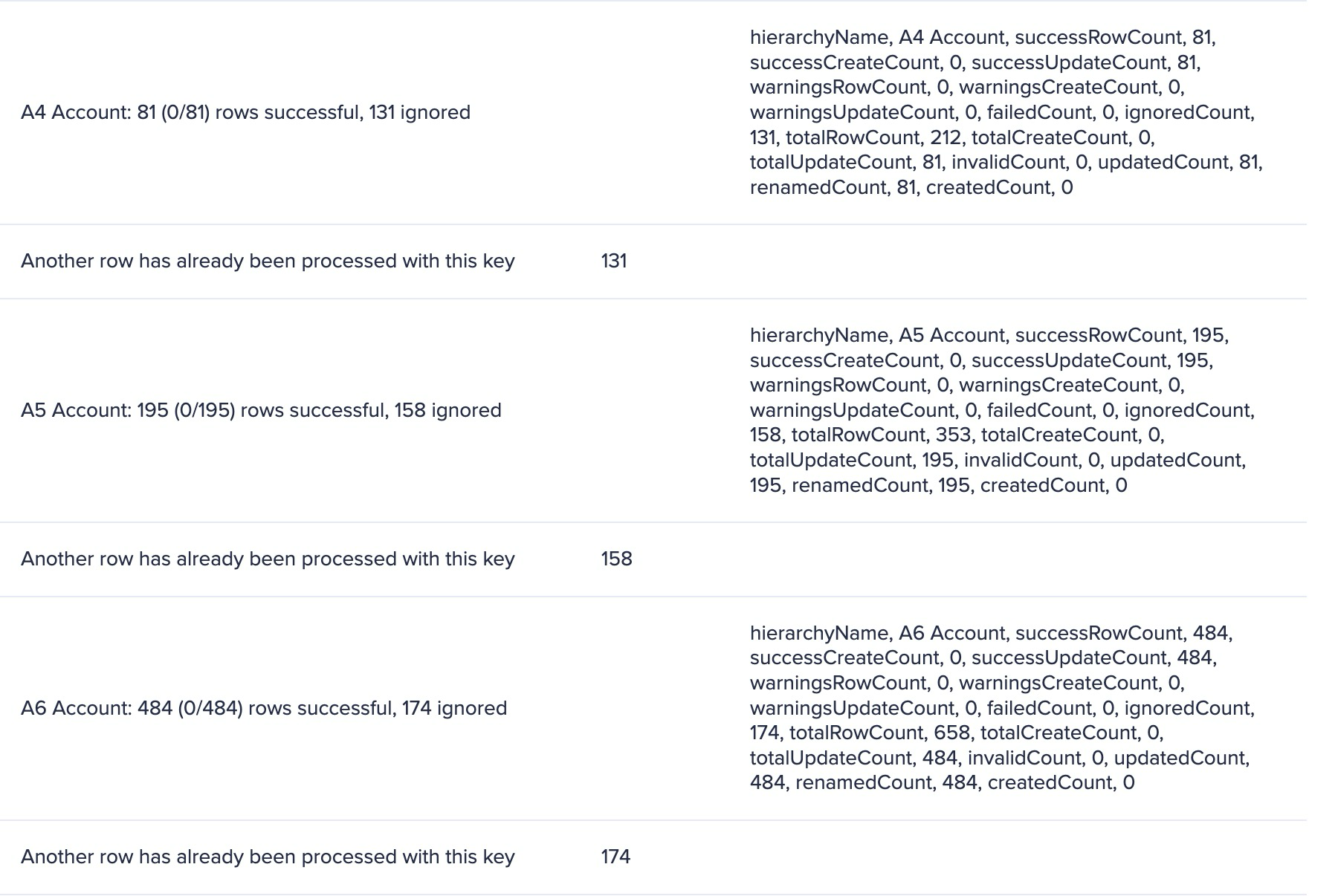Click the A5 Account 195 rows successful message
The image size is (1338, 896).
point(261,410)
